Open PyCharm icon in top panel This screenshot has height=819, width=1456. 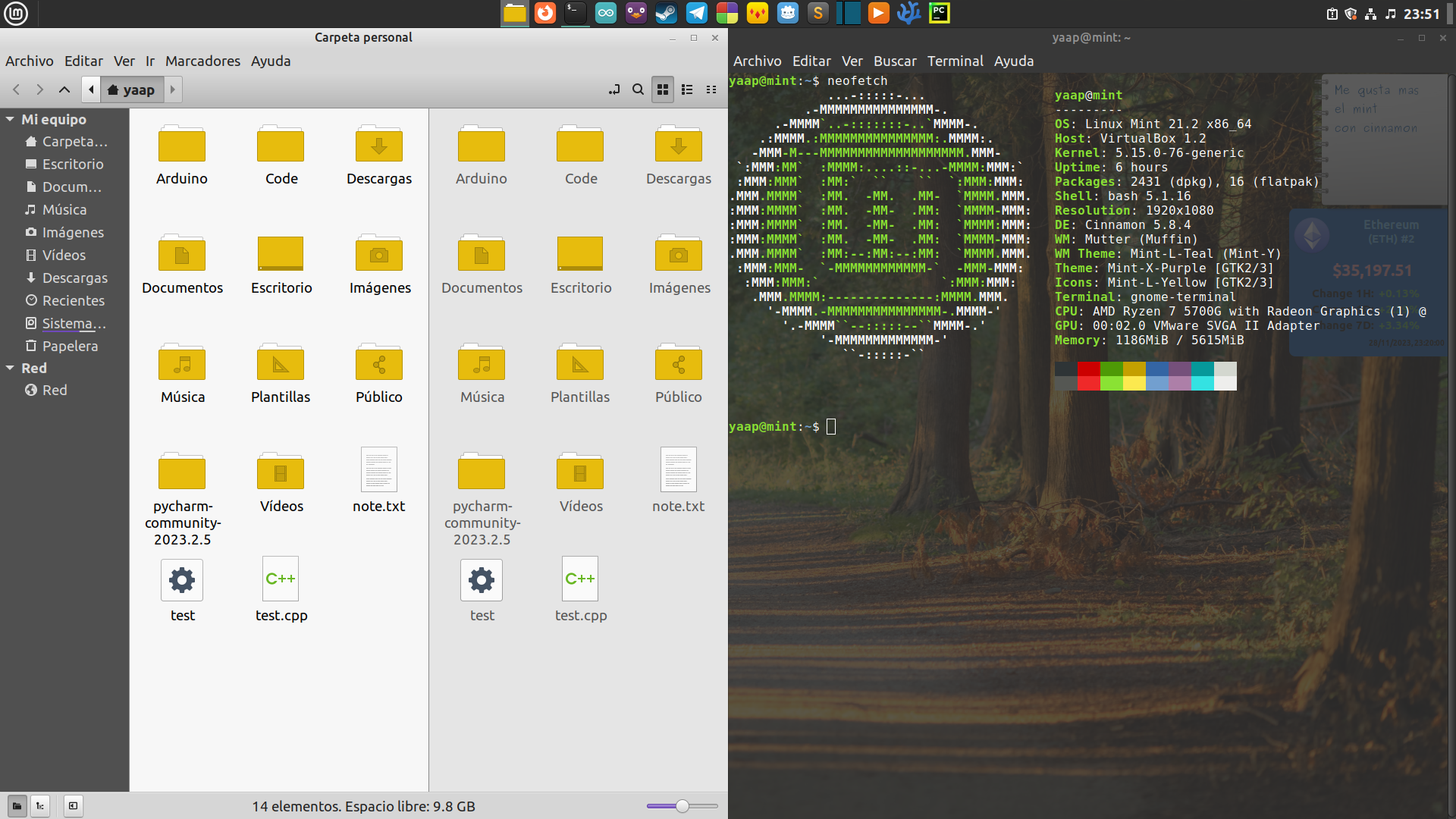(939, 13)
